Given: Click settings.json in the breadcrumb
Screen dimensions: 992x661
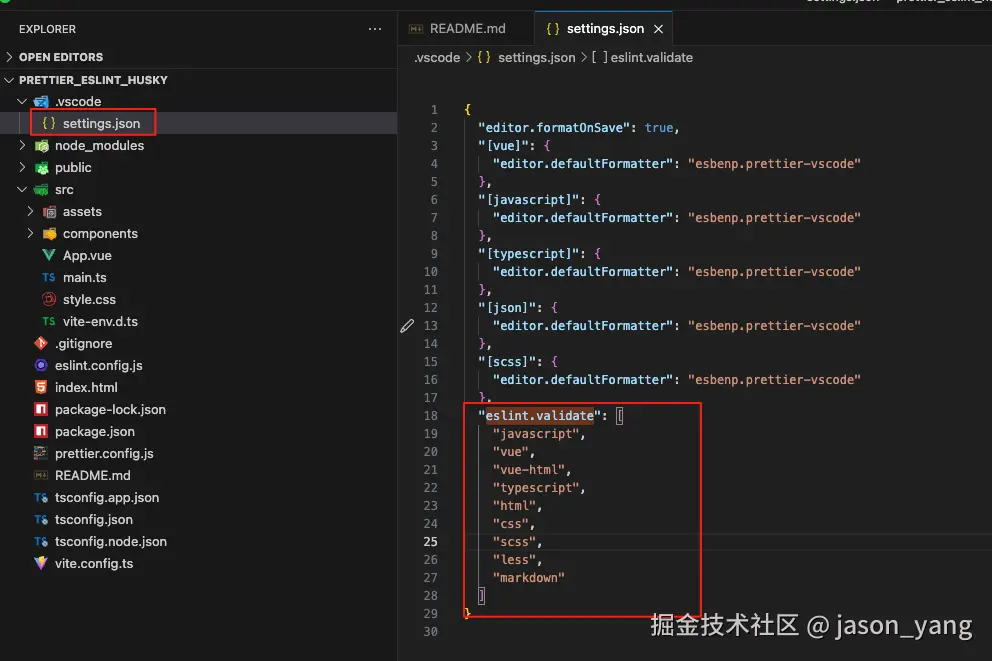Looking at the screenshot, I should 536,58.
